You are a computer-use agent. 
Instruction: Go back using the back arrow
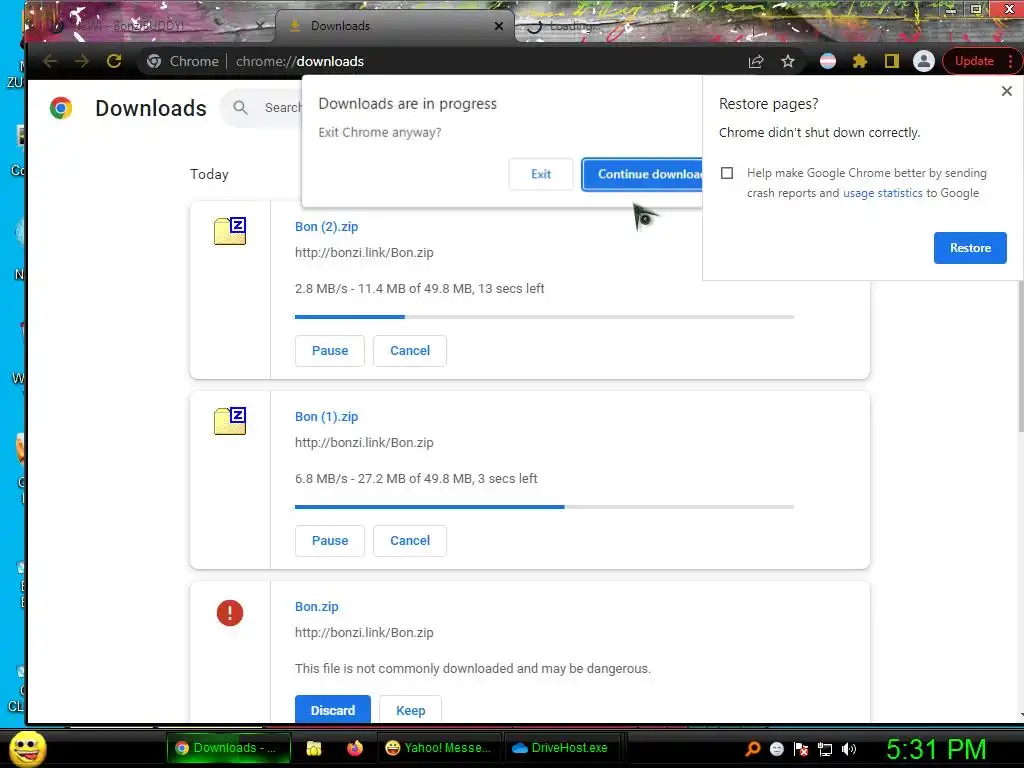point(50,61)
